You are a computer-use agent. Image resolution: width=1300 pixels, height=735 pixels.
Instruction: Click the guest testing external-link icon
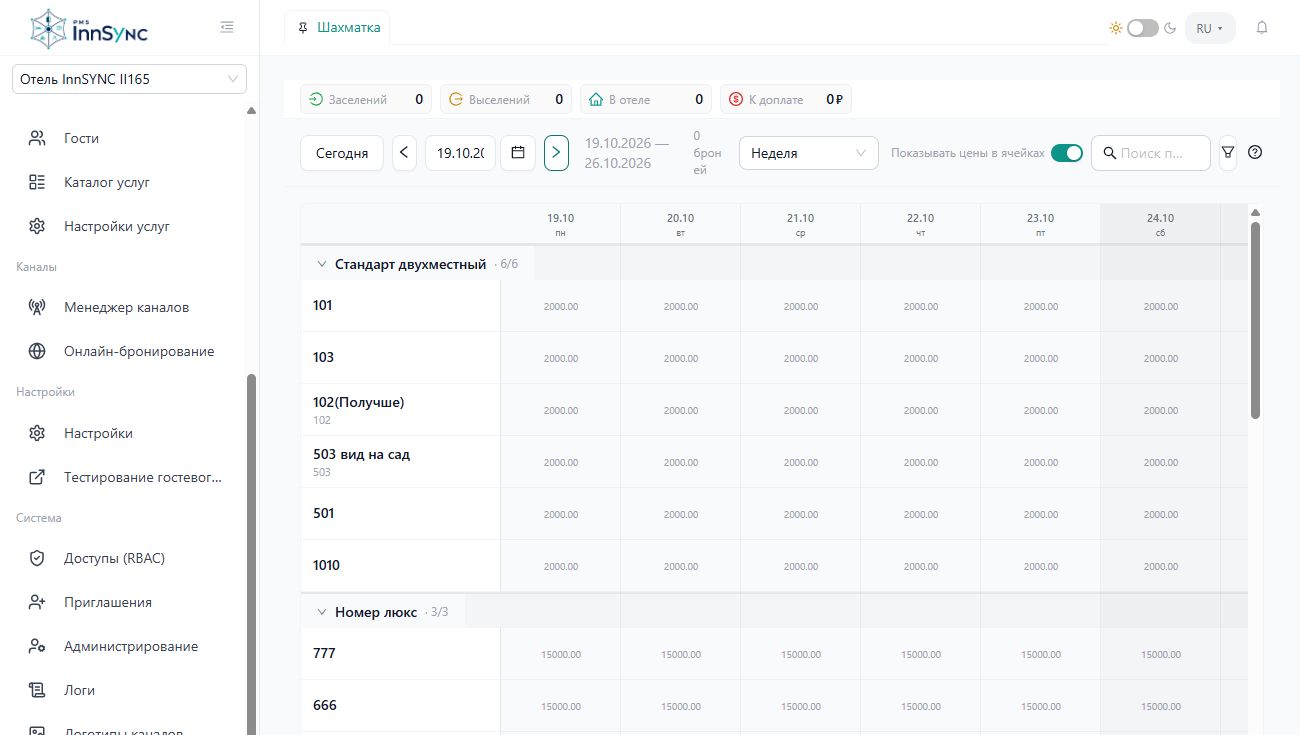click(x=37, y=477)
